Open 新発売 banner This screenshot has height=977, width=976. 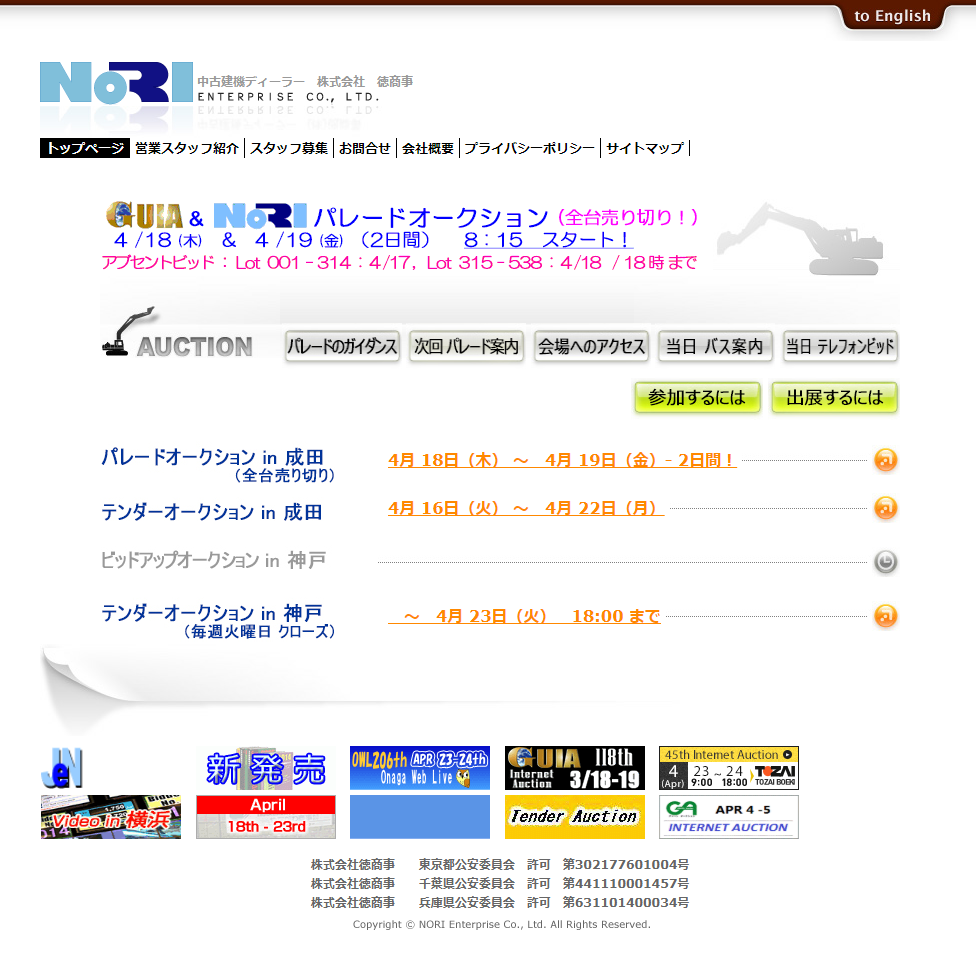coord(266,768)
